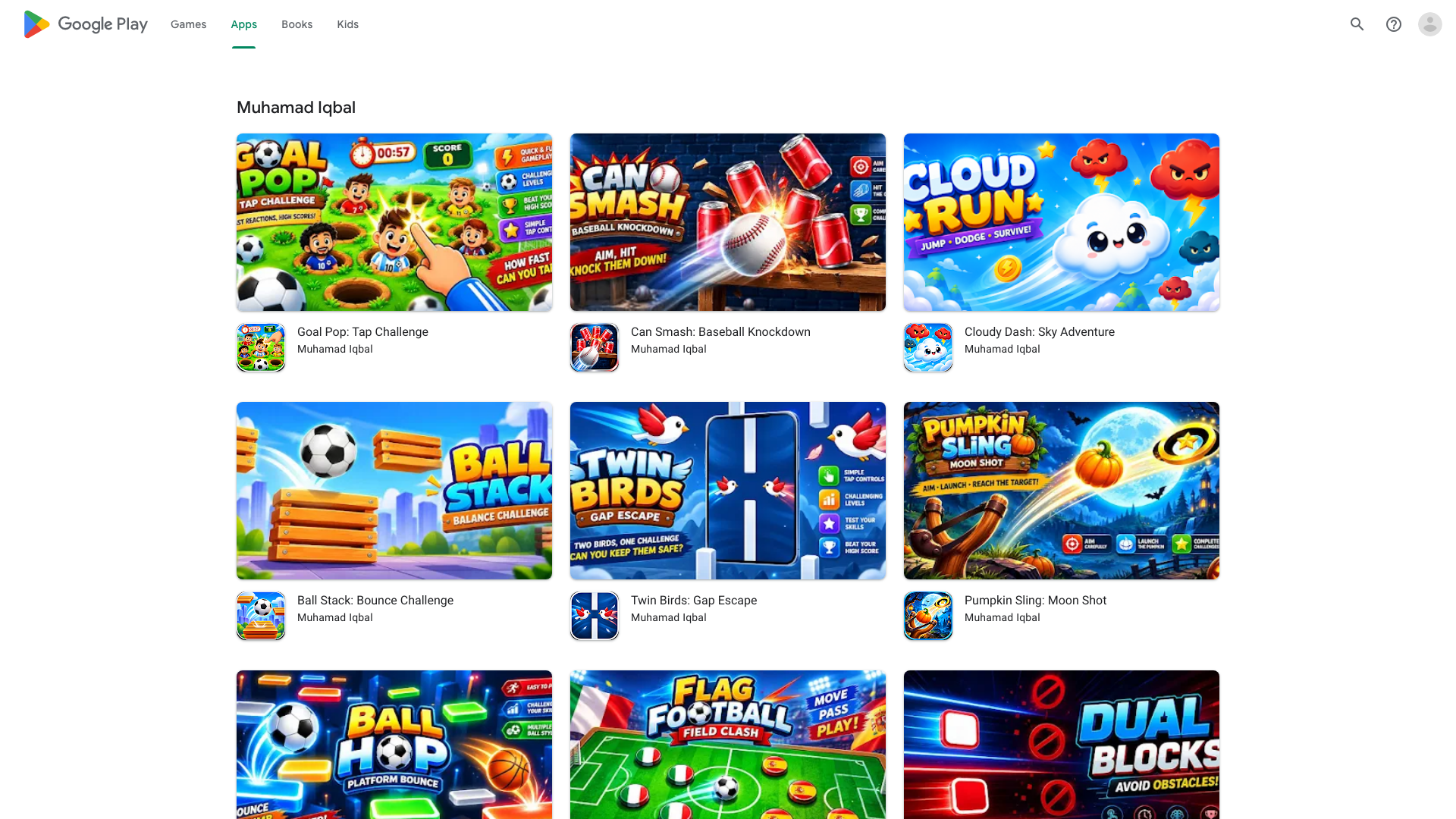
Task: Click Muhamad Iqbal under Ball Stack
Action: click(x=335, y=618)
